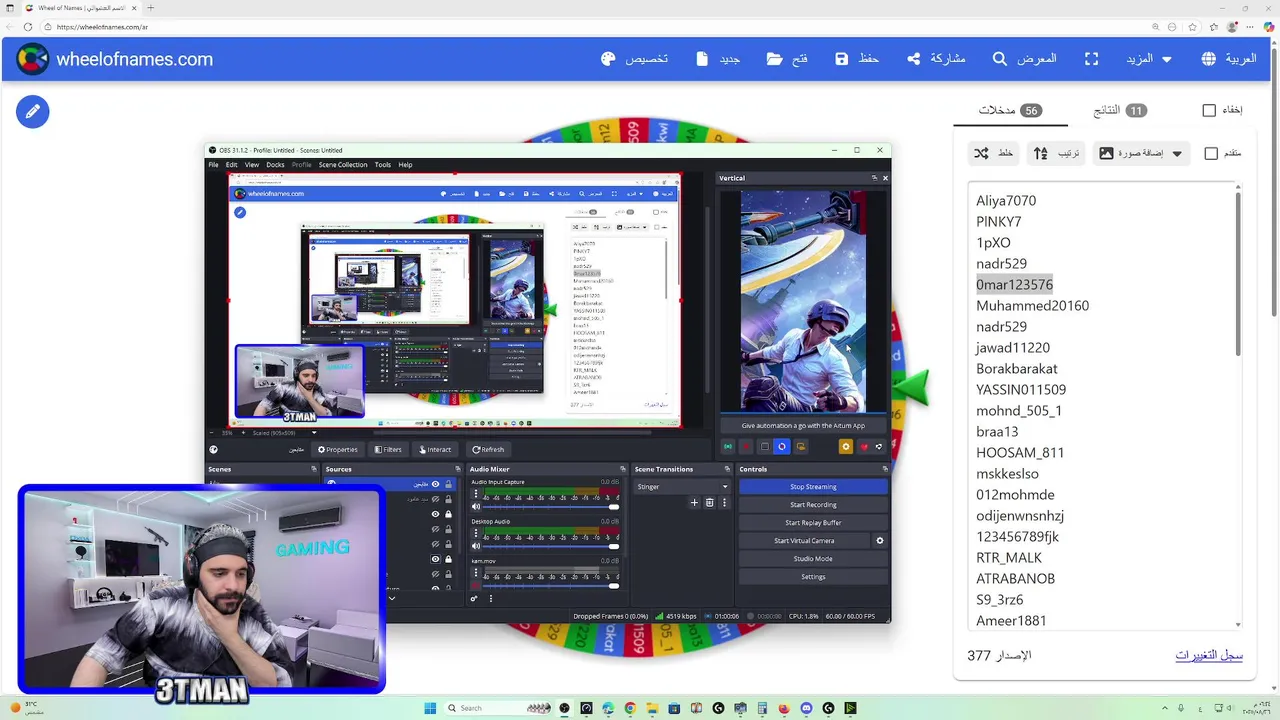This screenshot has height=720, width=1280.
Task: Tick the hide checkbox (إخفاء)
Action: (x=1209, y=110)
